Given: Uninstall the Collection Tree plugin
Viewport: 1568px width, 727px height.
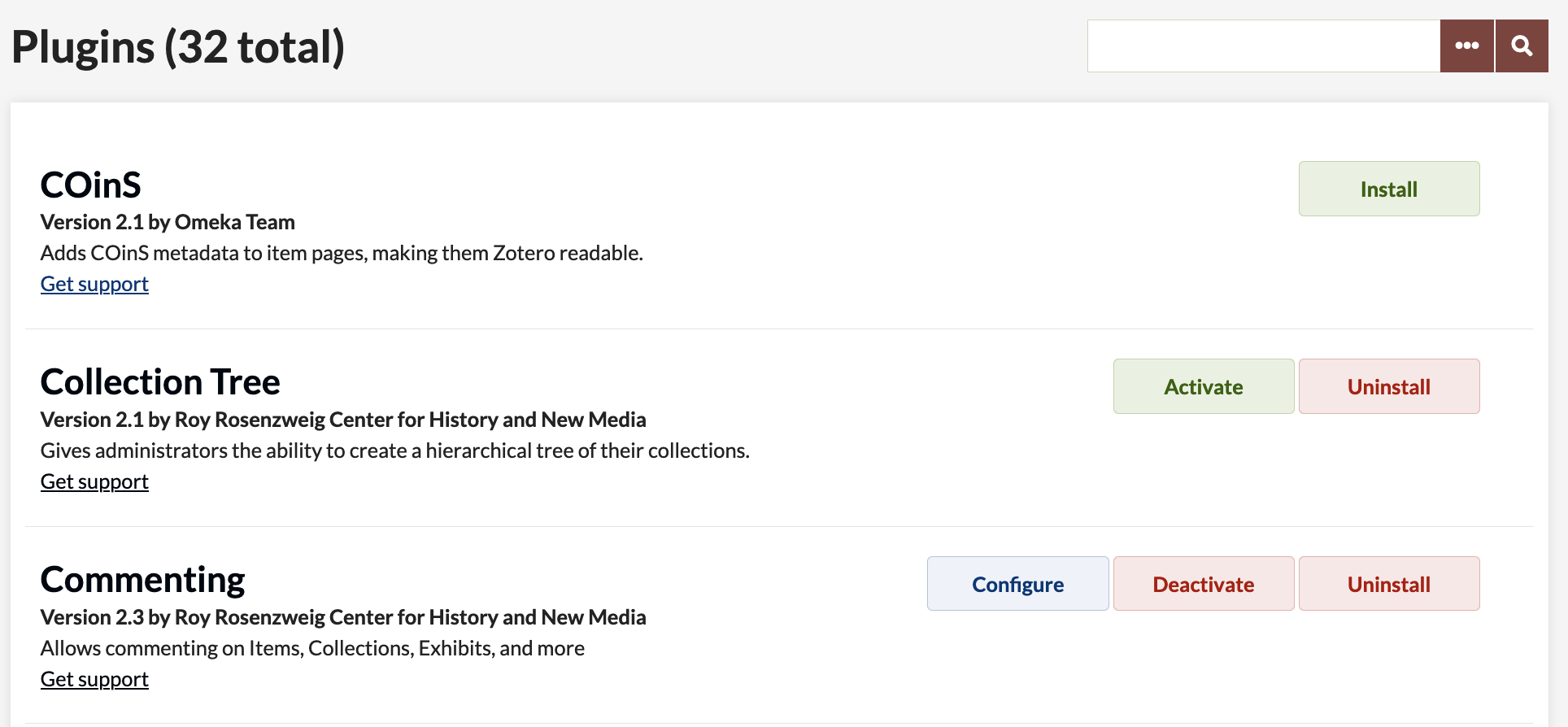Looking at the screenshot, I should pos(1388,387).
